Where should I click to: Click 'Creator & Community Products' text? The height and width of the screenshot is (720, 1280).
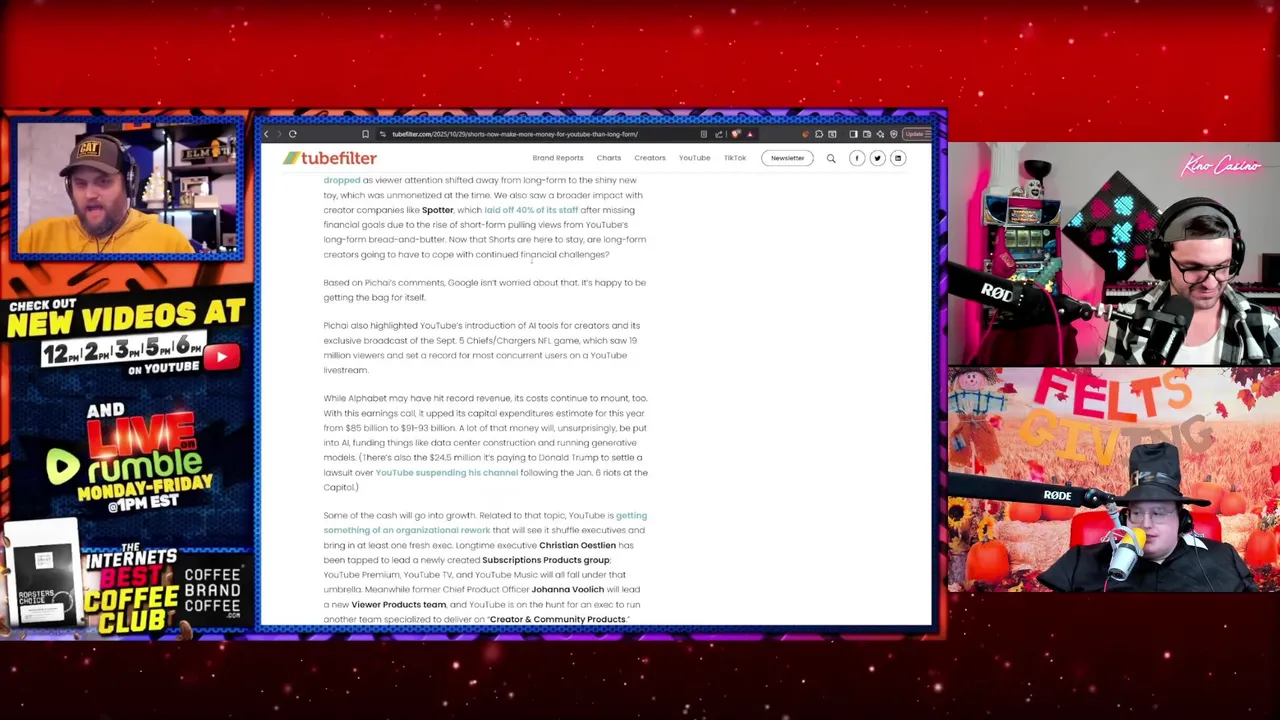coord(557,619)
